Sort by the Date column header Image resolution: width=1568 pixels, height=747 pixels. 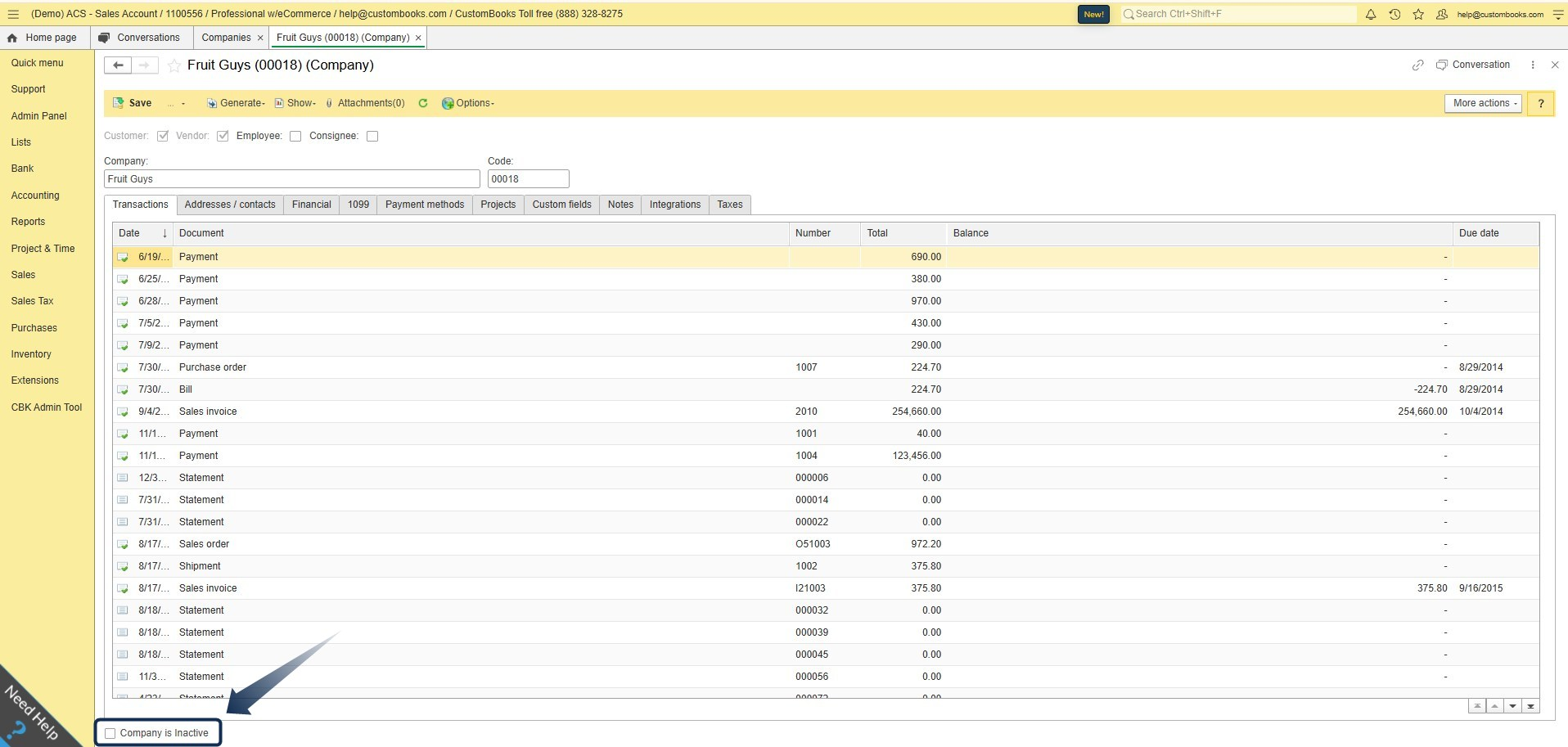(x=142, y=233)
